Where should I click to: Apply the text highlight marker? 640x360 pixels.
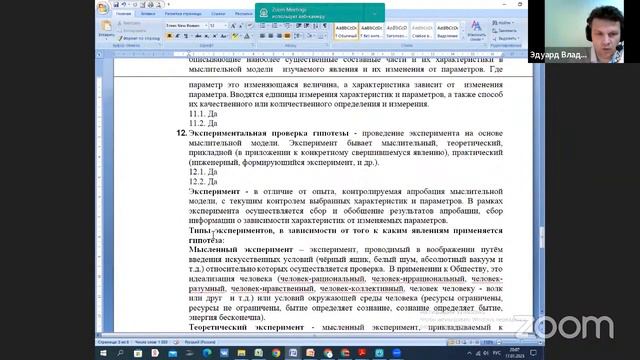pos(236,36)
